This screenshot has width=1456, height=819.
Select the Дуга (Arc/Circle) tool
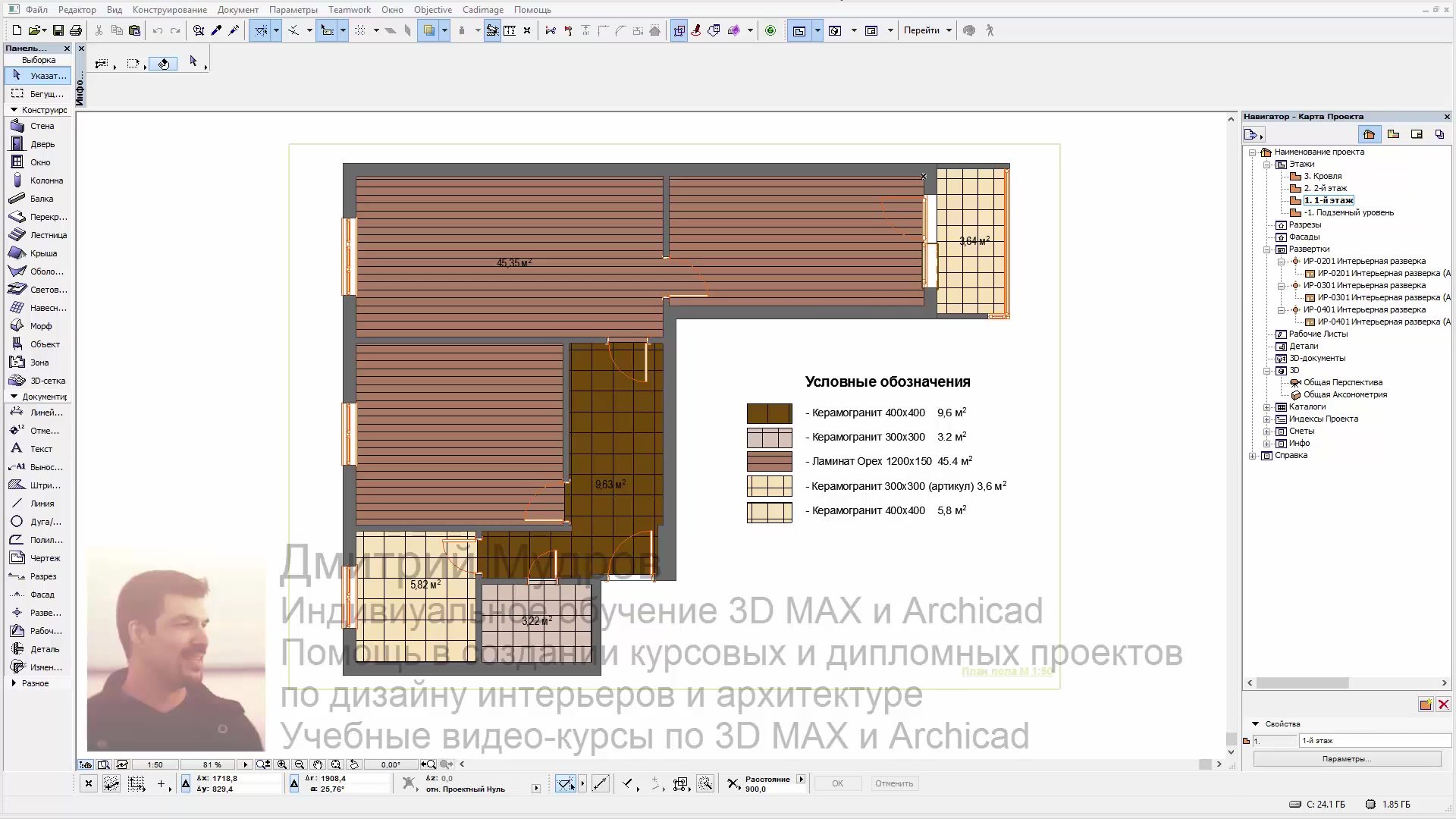tap(38, 522)
